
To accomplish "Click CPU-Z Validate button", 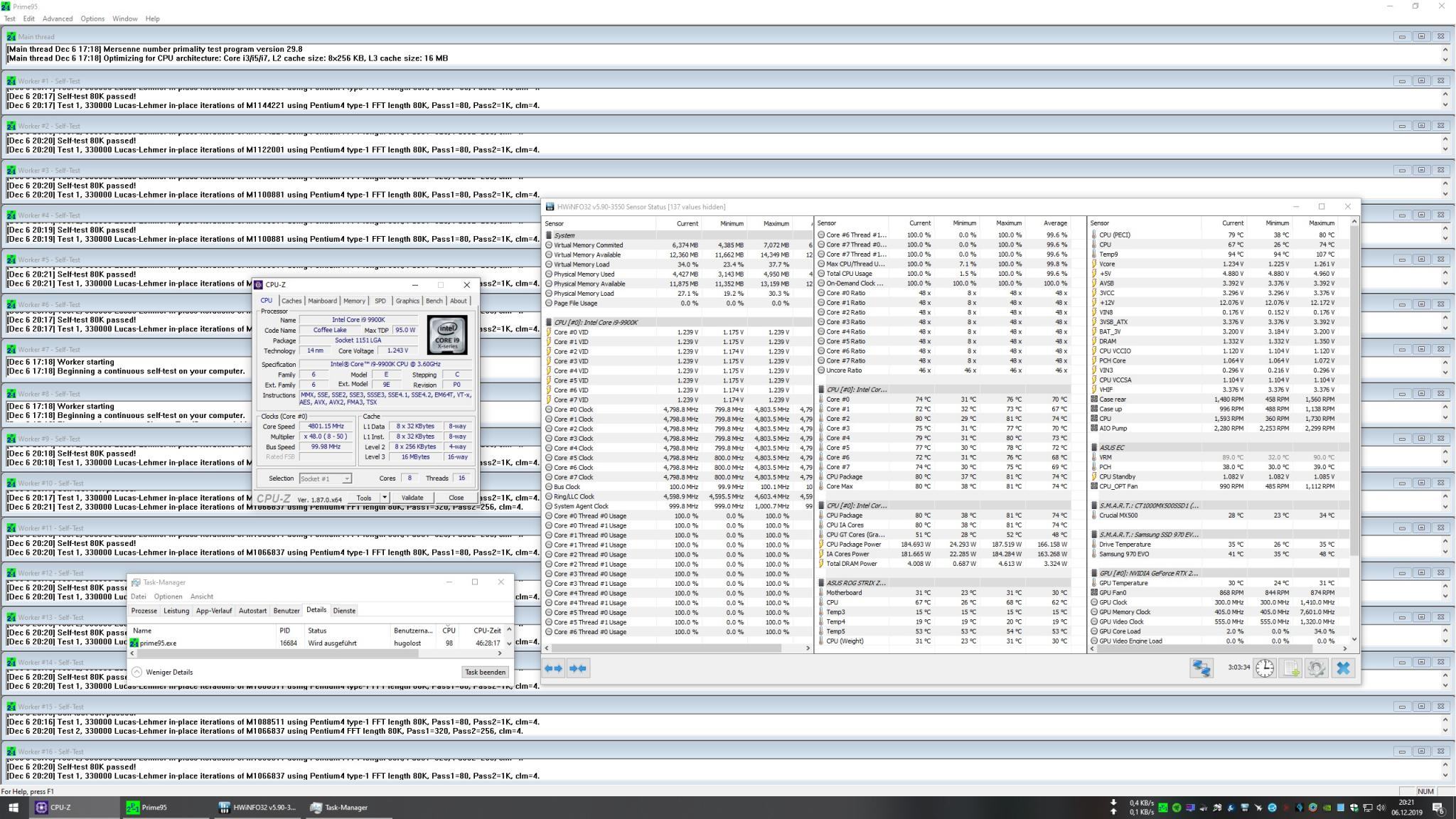I will pos(412,498).
